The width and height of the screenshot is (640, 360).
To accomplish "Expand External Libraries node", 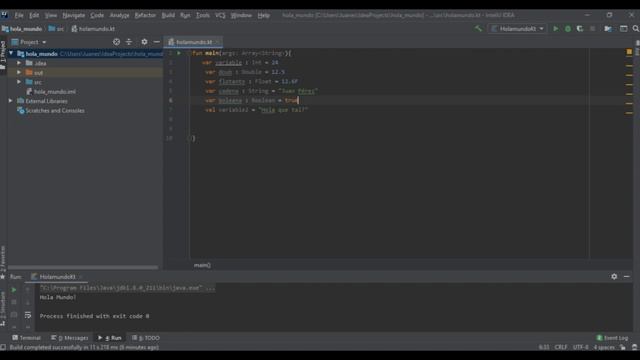I will (x=11, y=101).
